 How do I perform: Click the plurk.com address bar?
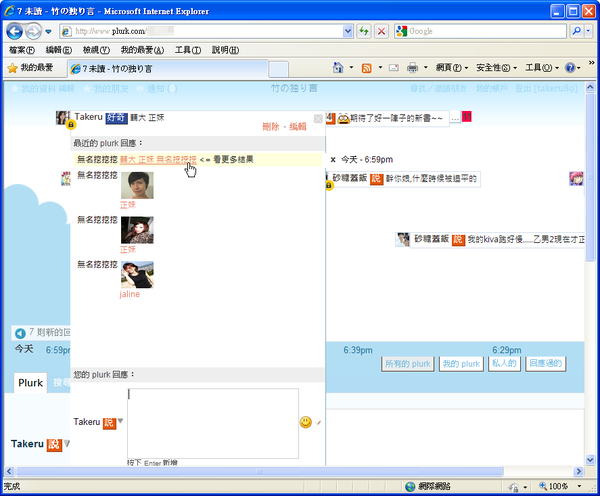point(201,31)
